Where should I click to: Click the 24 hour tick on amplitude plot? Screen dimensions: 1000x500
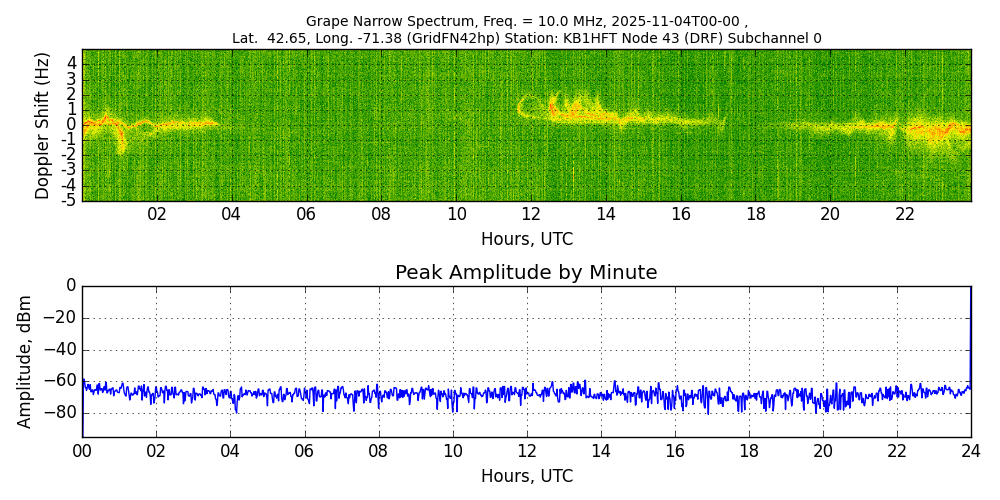point(970,450)
